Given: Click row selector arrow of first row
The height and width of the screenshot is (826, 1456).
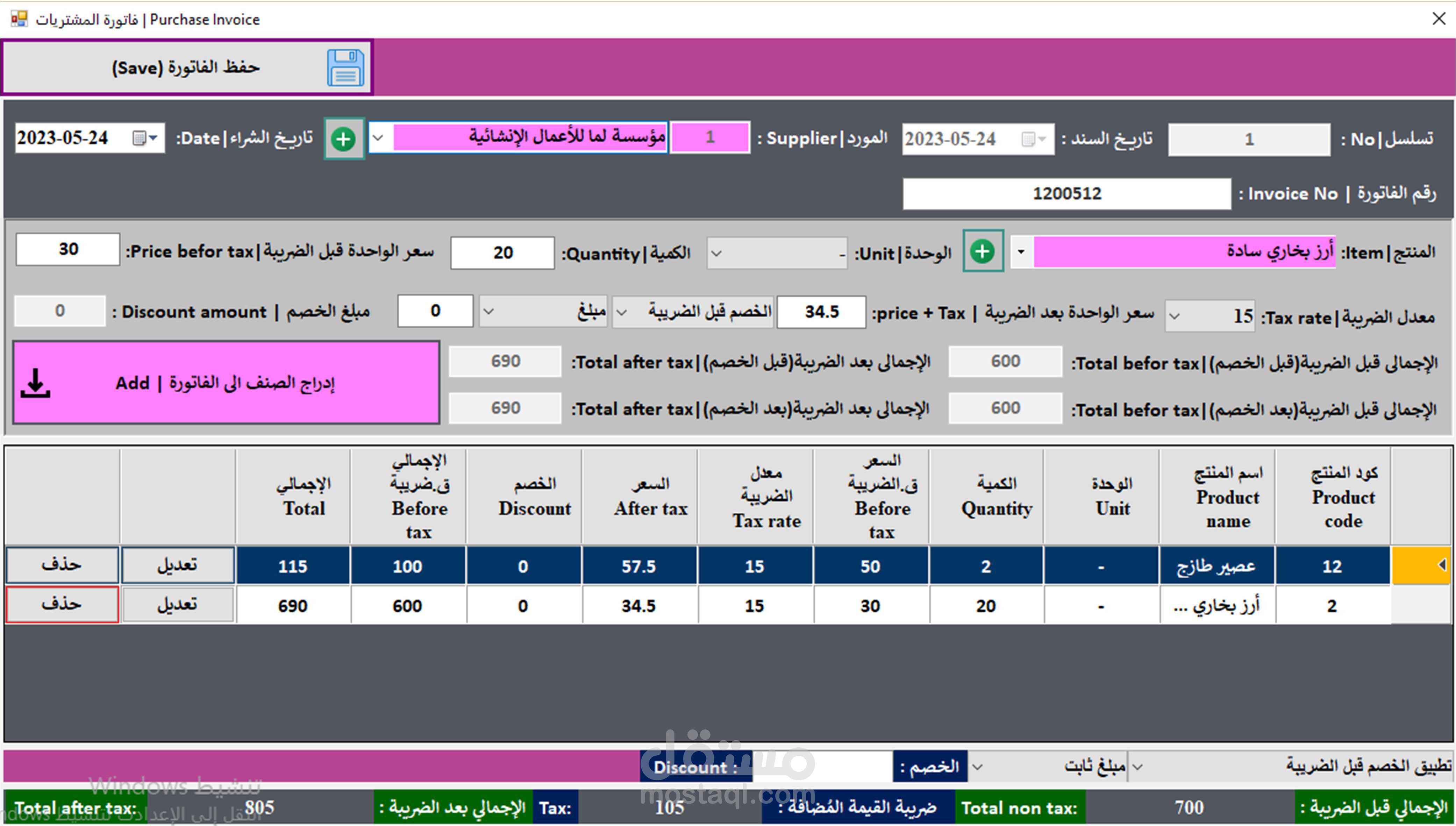Looking at the screenshot, I should (x=1441, y=564).
